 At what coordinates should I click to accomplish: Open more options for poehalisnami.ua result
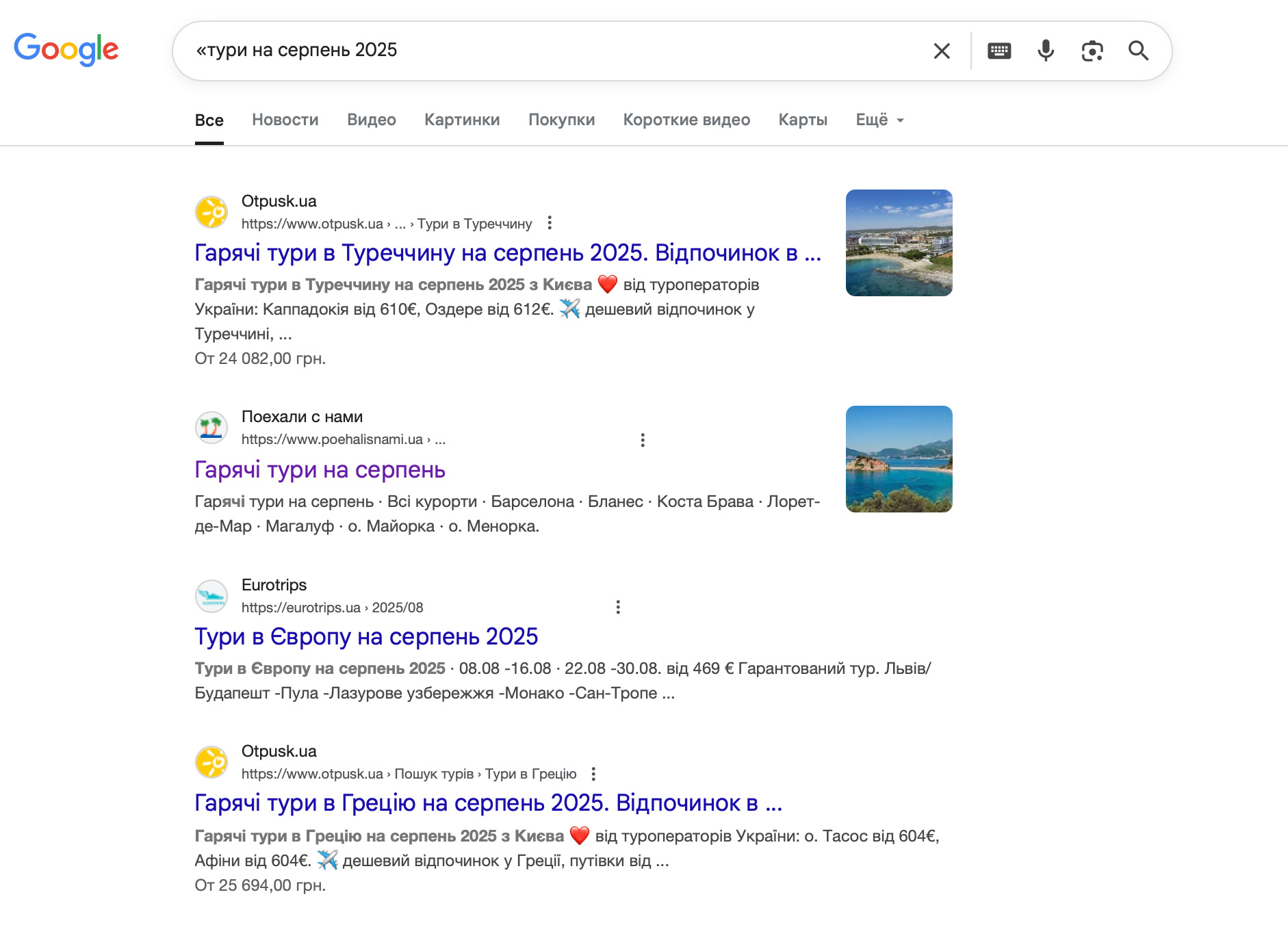point(643,440)
